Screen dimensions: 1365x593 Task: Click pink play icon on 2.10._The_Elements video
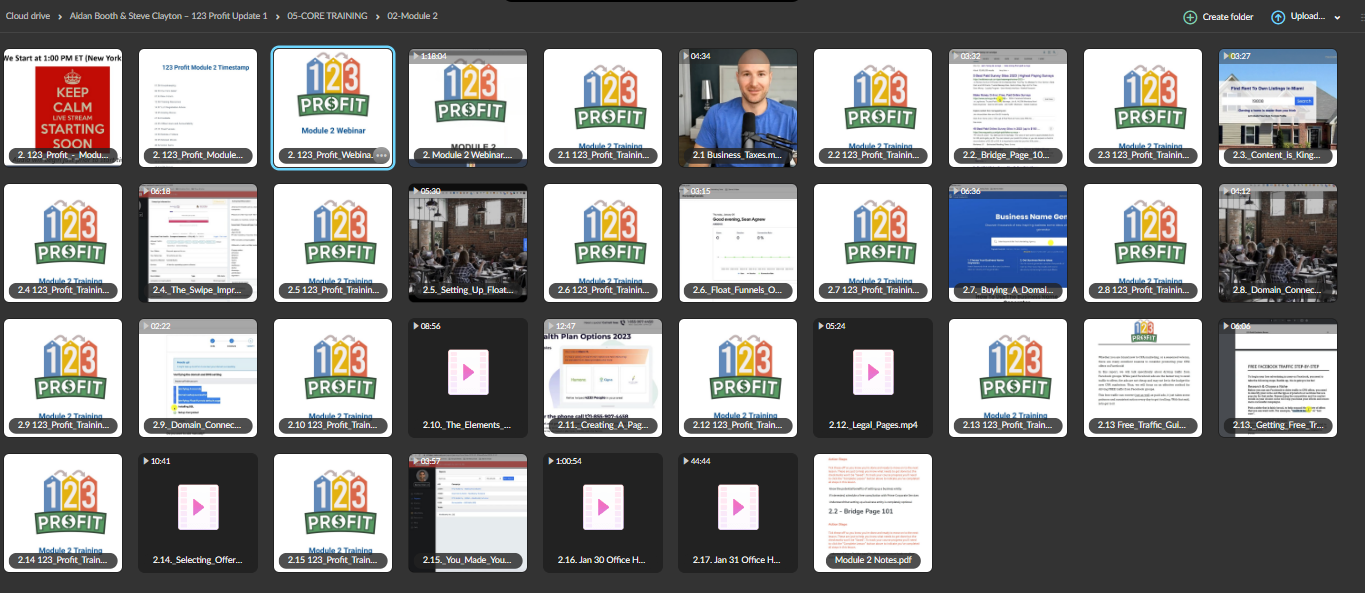click(468, 372)
